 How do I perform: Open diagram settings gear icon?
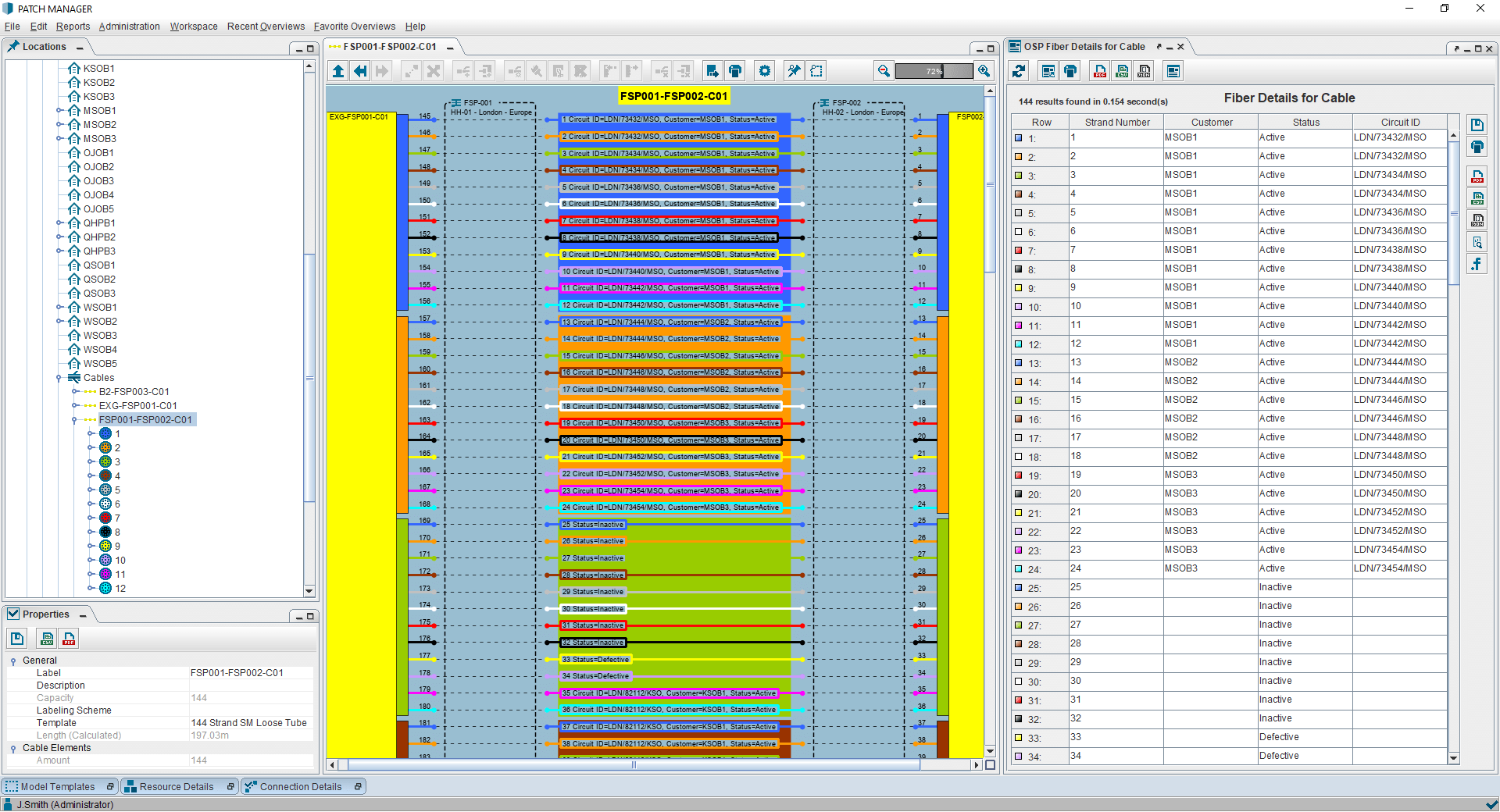click(765, 71)
